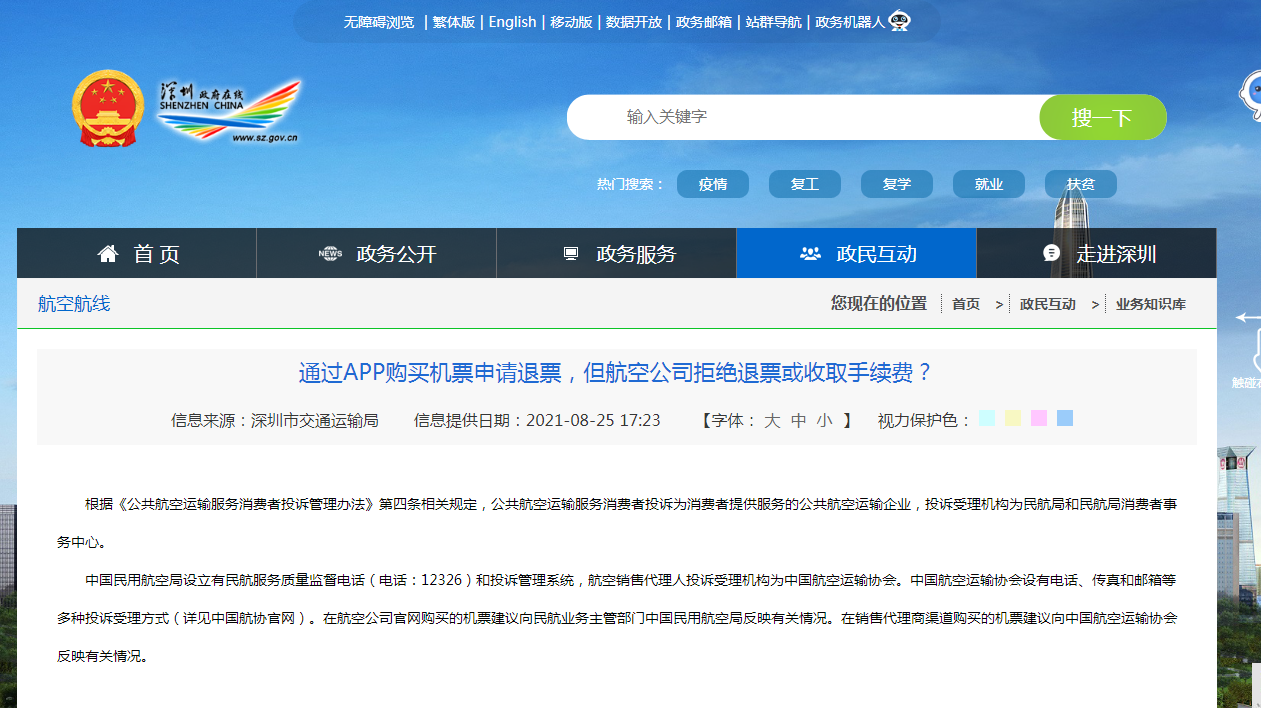This screenshot has width=1261, height=708.
Task: Click the keyword search input field
Action: coord(800,117)
